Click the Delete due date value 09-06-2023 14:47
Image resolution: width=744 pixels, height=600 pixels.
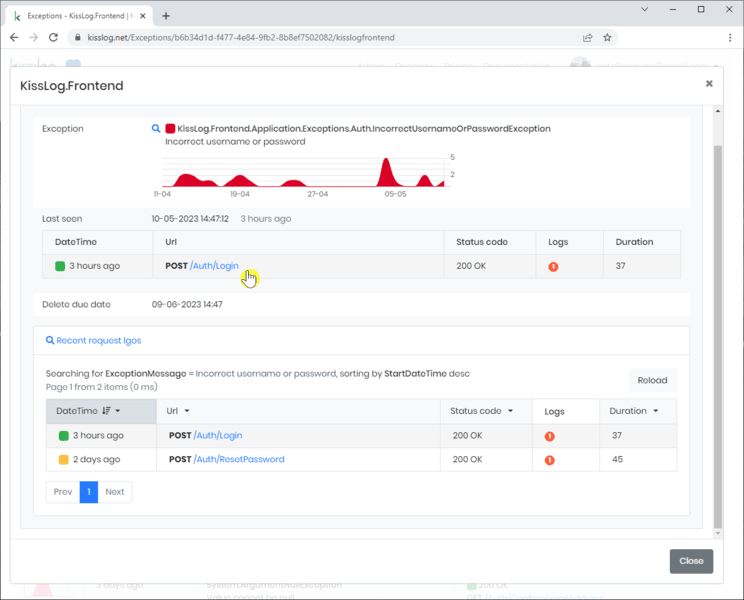click(187, 305)
